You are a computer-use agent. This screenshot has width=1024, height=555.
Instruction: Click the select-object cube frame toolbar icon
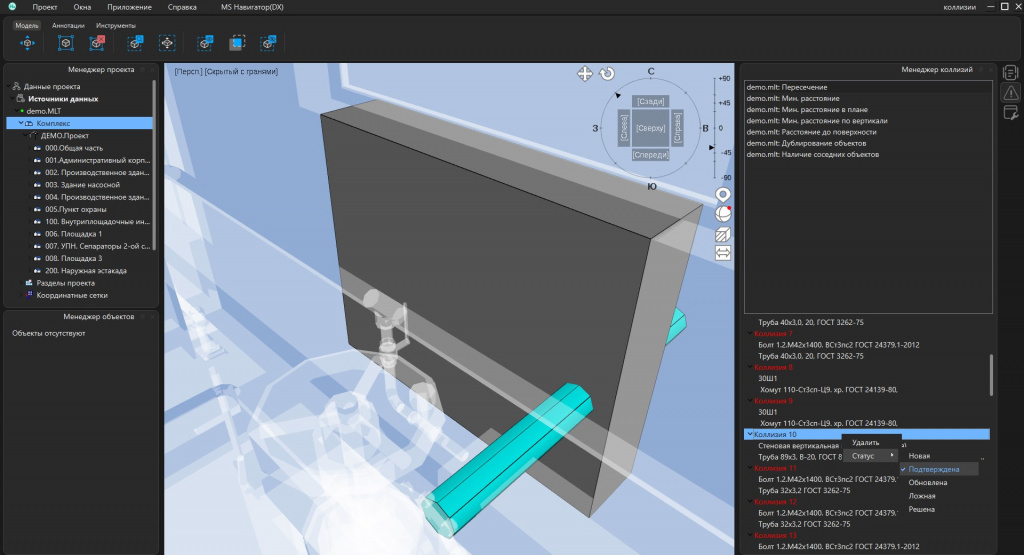65,43
